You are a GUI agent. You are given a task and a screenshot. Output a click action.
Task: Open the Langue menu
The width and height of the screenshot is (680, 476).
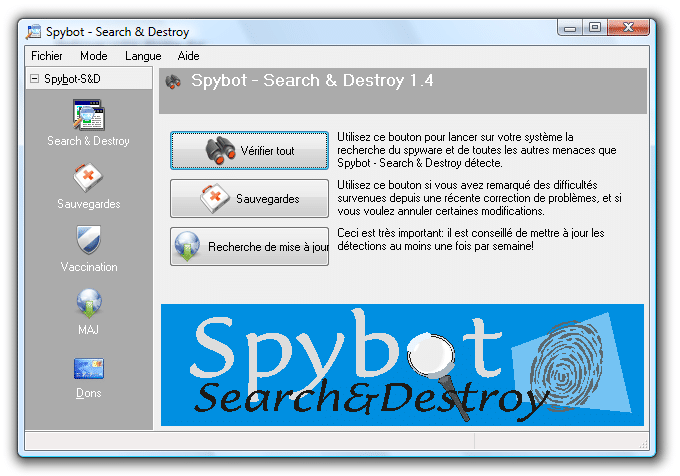(143, 56)
